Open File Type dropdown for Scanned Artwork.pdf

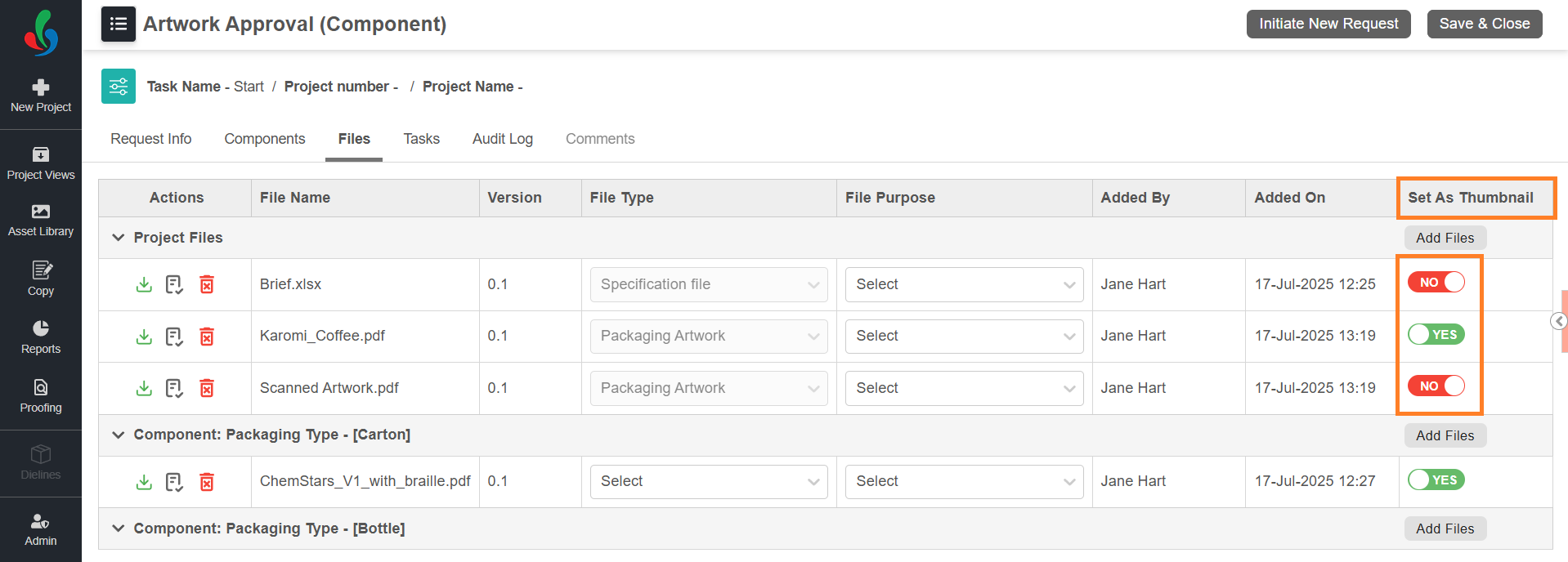(709, 388)
